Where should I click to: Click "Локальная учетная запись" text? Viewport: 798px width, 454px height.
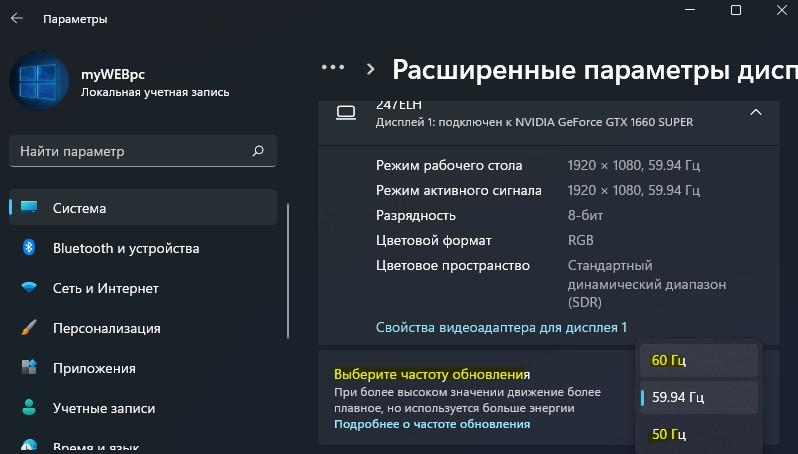click(x=155, y=92)
